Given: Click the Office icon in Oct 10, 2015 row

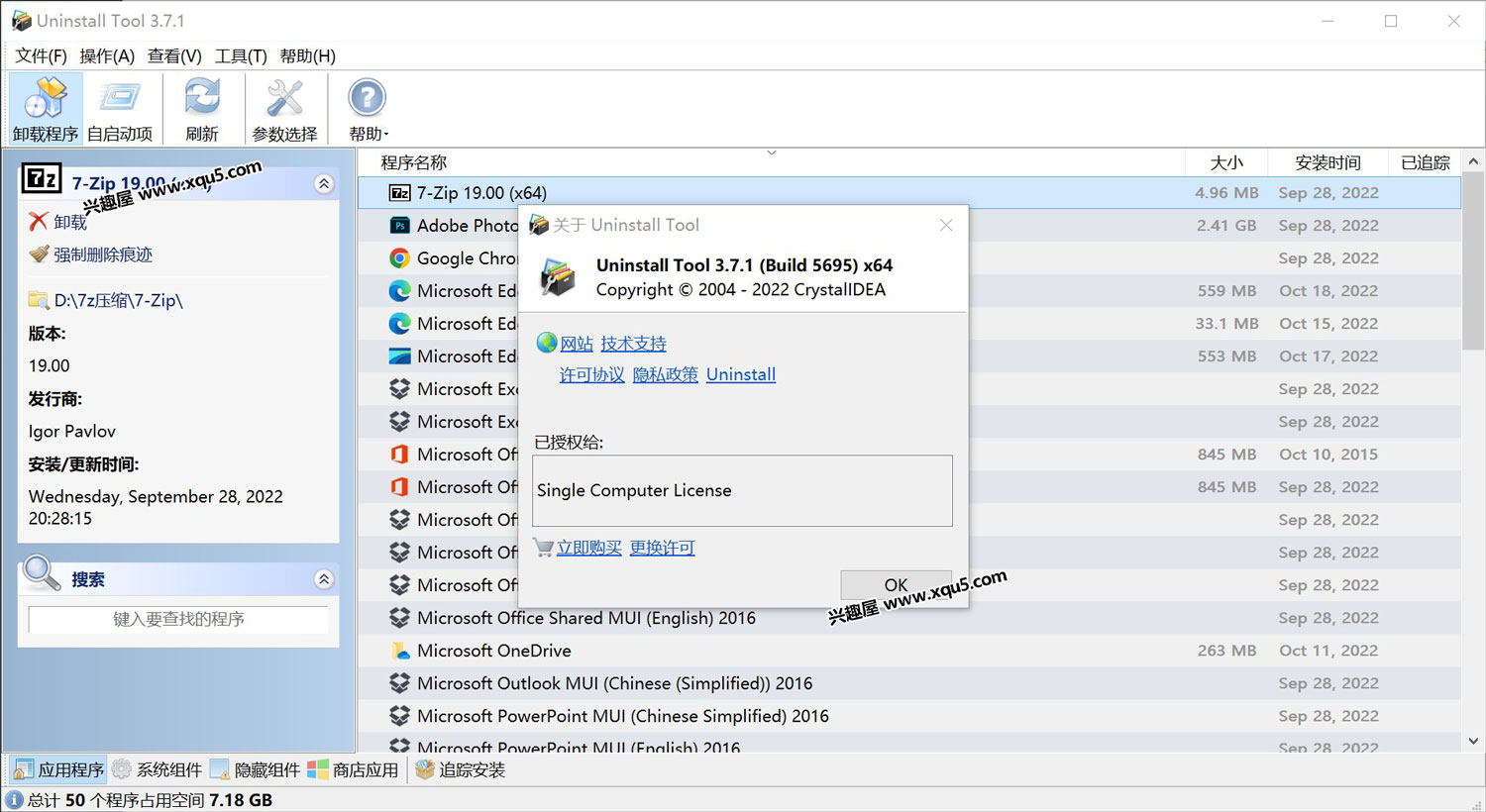Looking at the screenshot, I should point(399,455).
